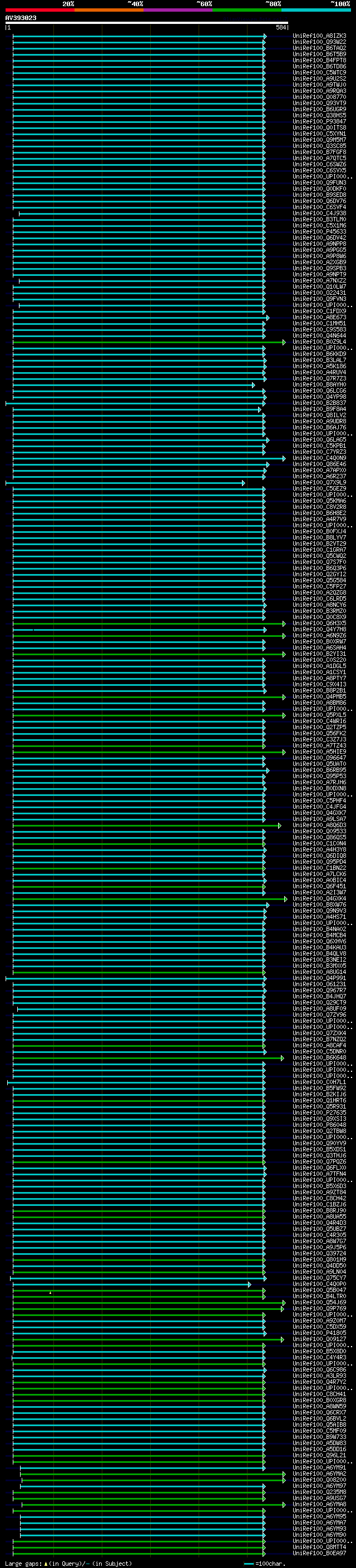Click the UniRef100_Q4N644 entry

[x=319, y=335]
